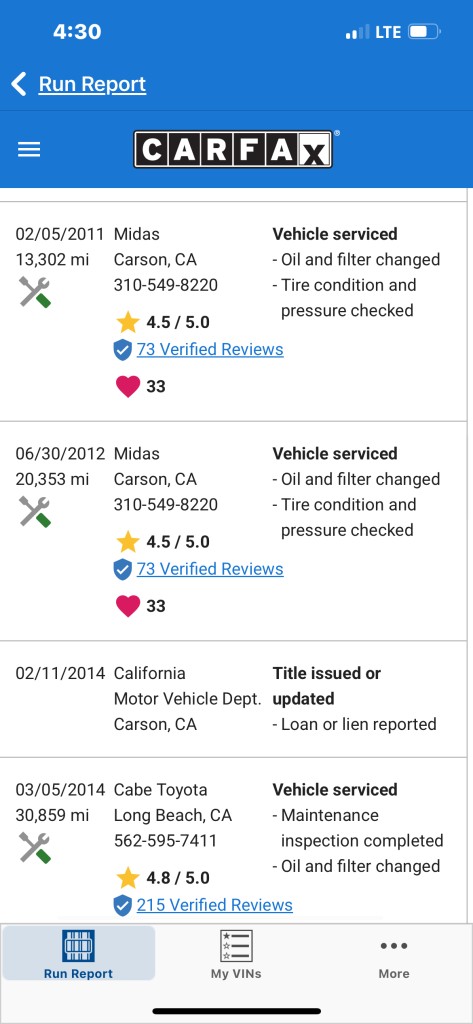Tap the wrench icon for the 03/05/2014 service

coord(35,848)
